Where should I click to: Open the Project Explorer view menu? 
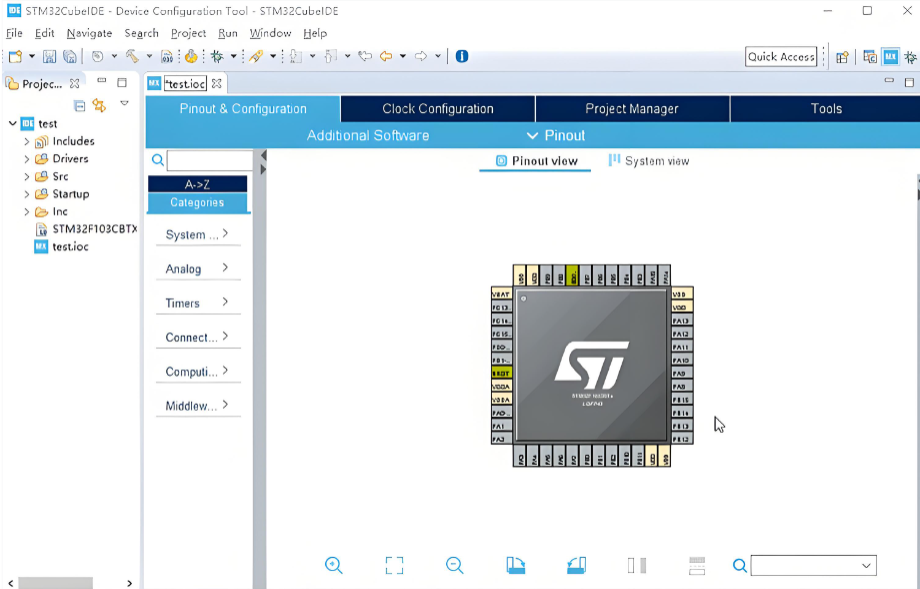point(124,103)
